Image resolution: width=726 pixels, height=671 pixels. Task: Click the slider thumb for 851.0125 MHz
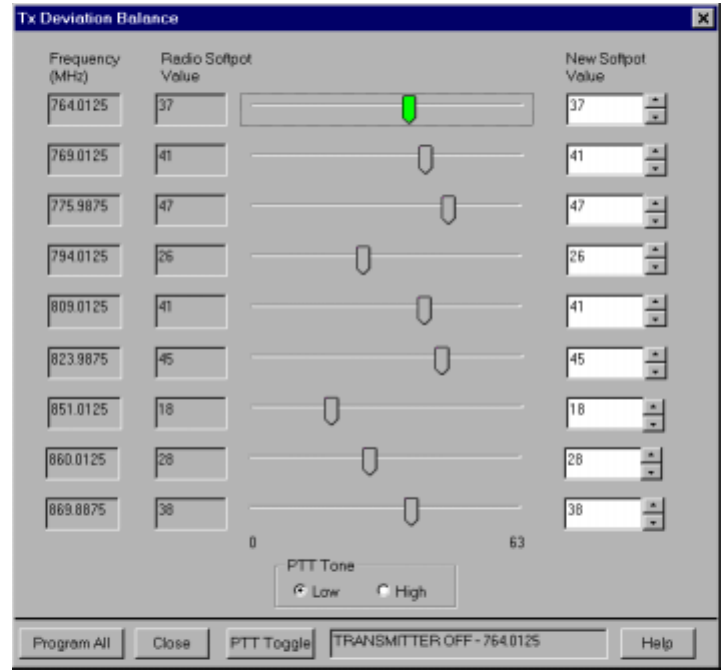(332, 411)
